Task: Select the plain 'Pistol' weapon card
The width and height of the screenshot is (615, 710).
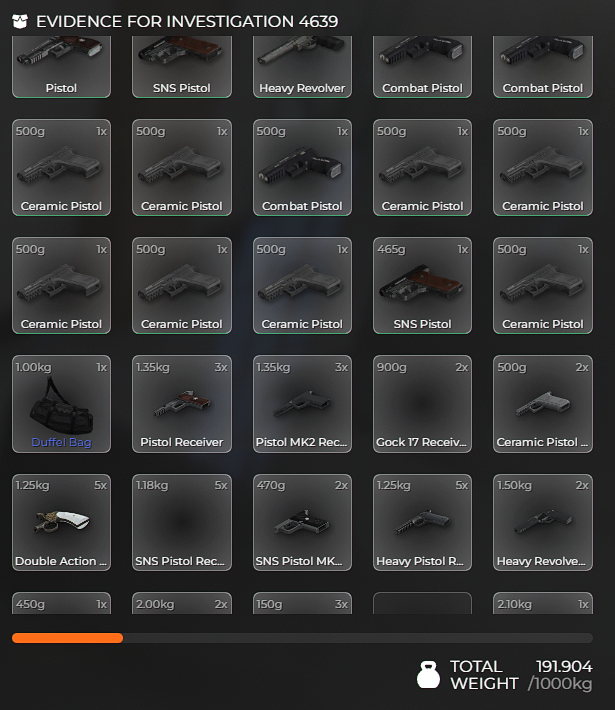Action: pos(61,67)
